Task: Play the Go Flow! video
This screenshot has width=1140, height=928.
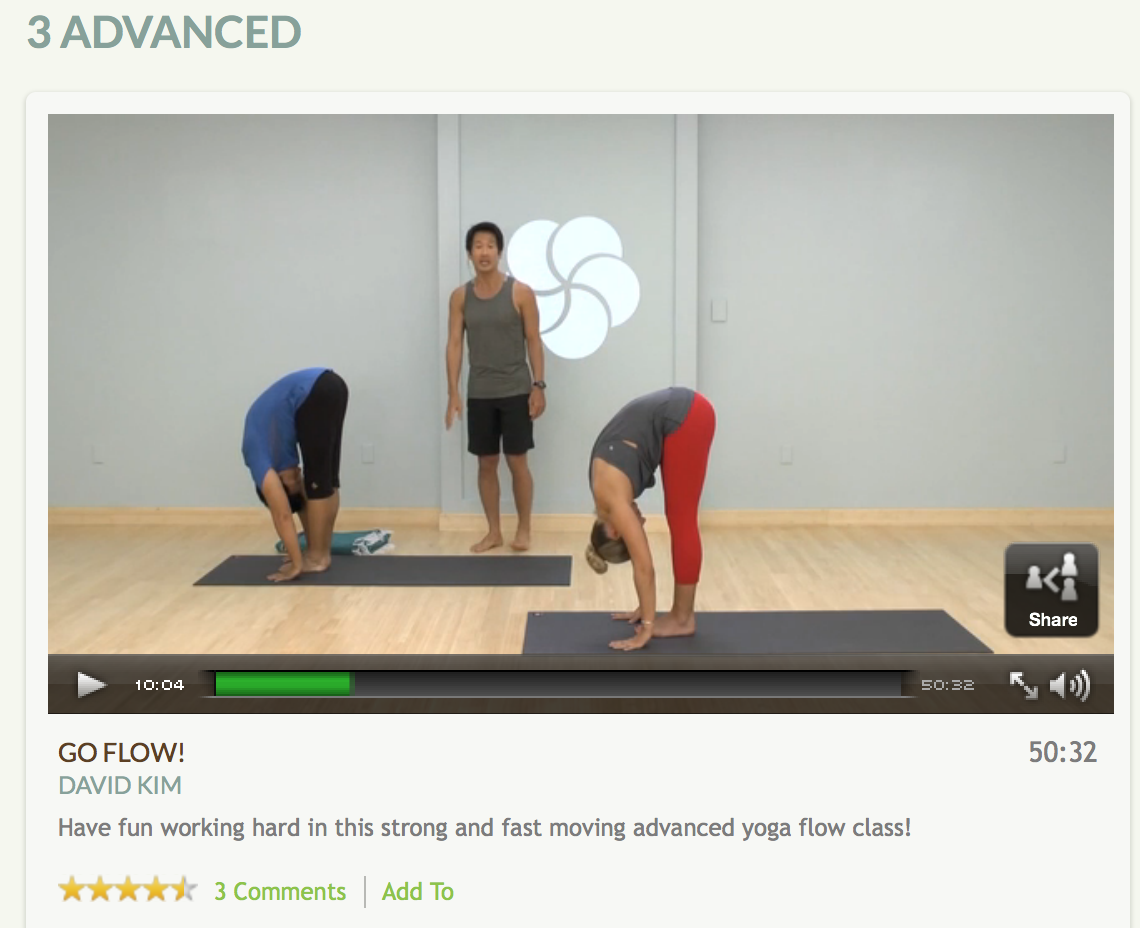Action: click(91, 685)
